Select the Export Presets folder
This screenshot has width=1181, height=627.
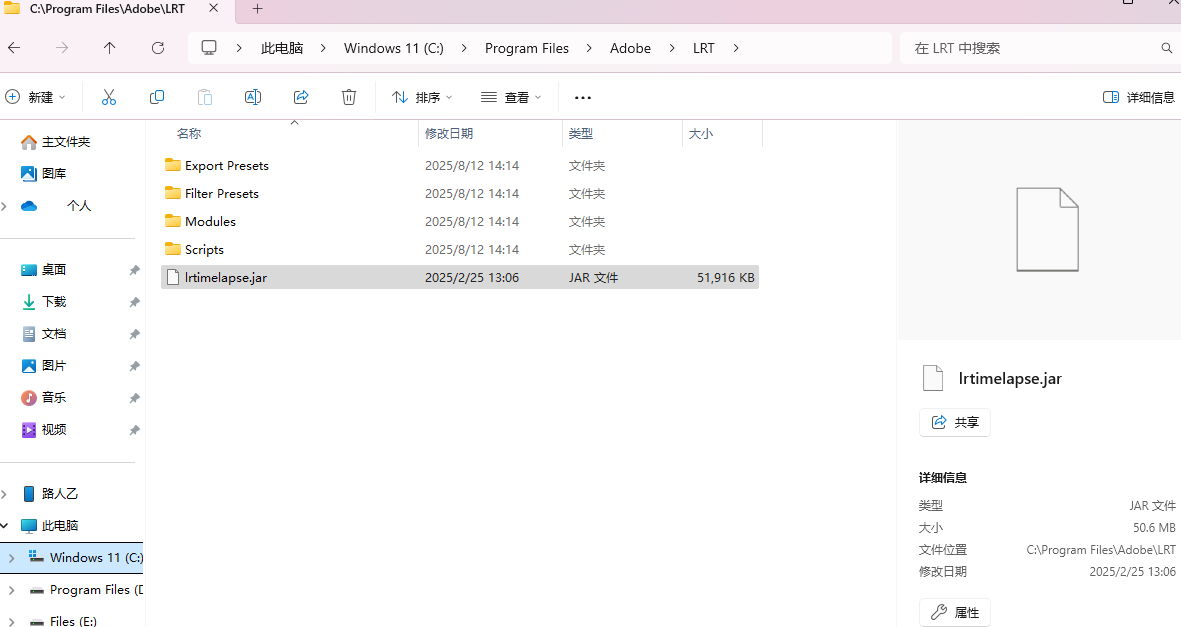(x=226, y=166)
